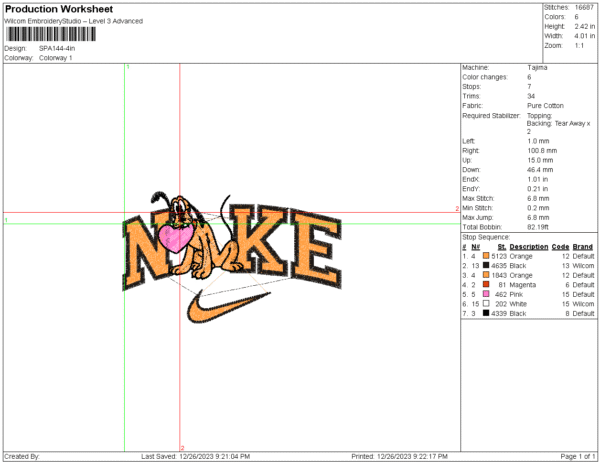Click the orange swatch beside stitch count 1843
The height and width of the screenshot is (464, 600).
coord(486,275)
